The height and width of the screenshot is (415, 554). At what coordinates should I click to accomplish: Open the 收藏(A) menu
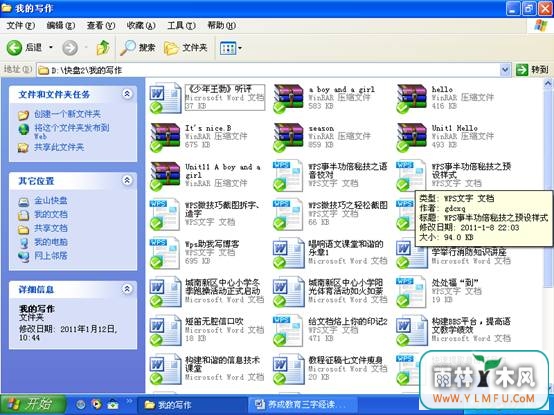point(141,25)
